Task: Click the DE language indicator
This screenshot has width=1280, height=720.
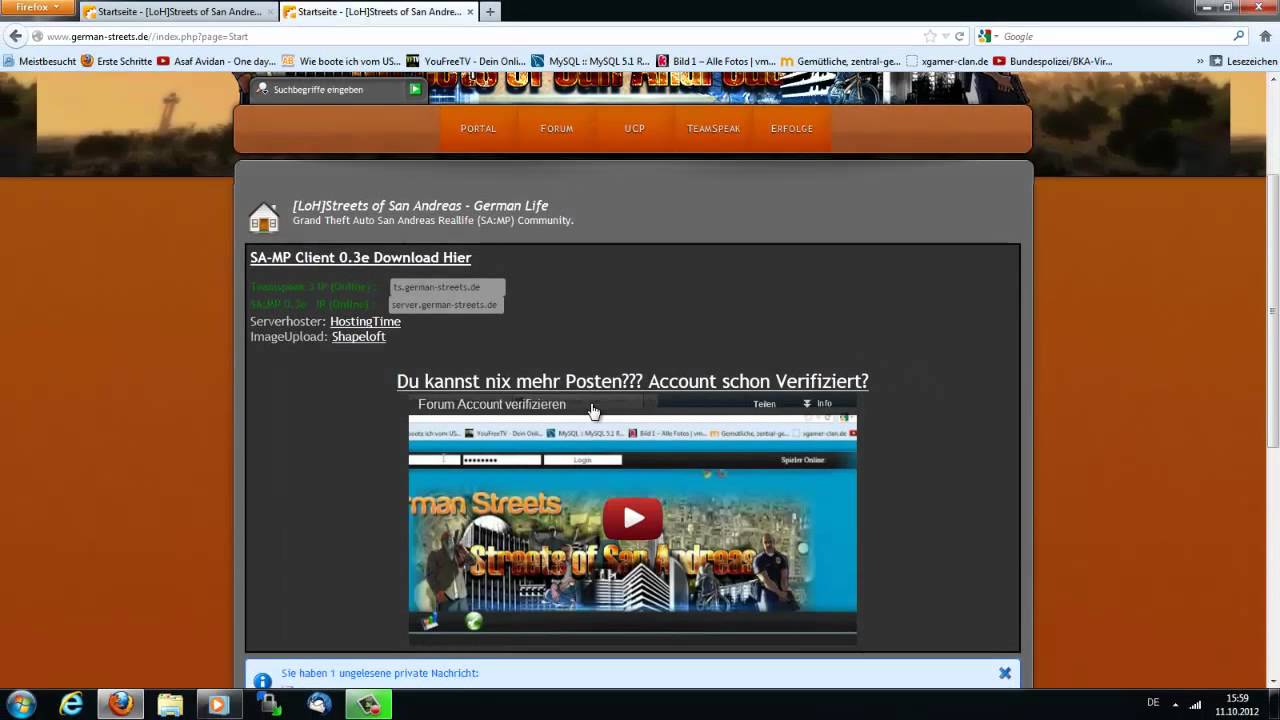Action: [1153, 704]
